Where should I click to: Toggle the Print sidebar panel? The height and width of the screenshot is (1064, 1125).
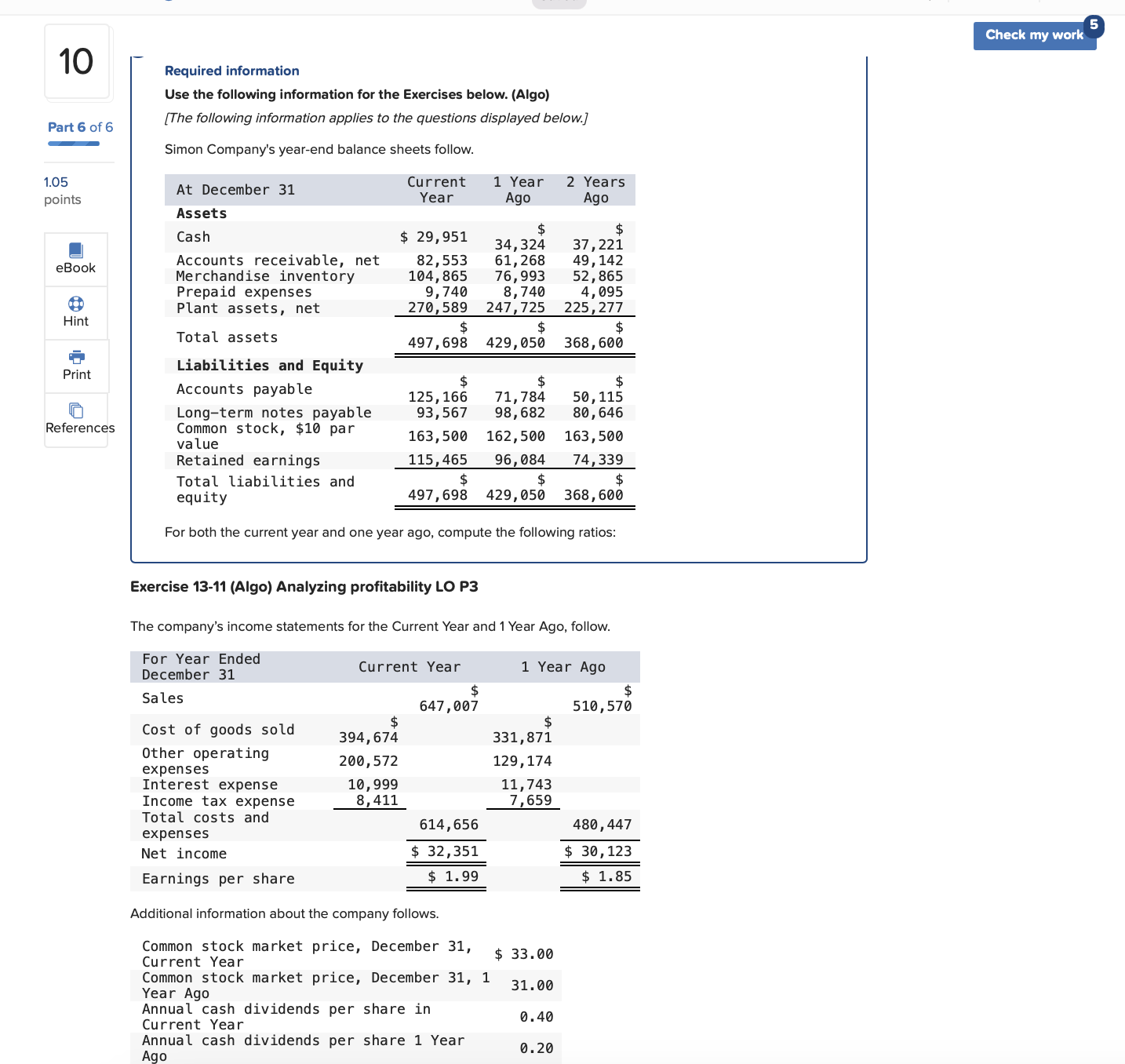(x=75, y=366)
